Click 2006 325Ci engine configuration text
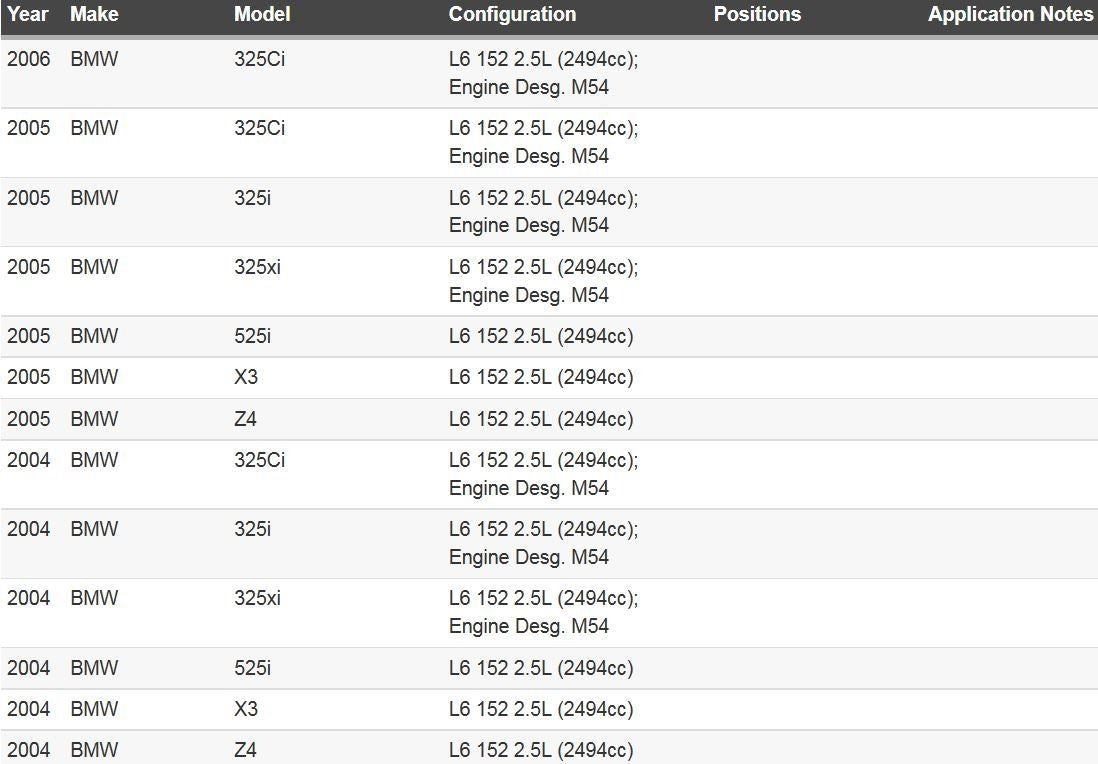Screen dimensions: 1098x764 click(x=543, y=73)
